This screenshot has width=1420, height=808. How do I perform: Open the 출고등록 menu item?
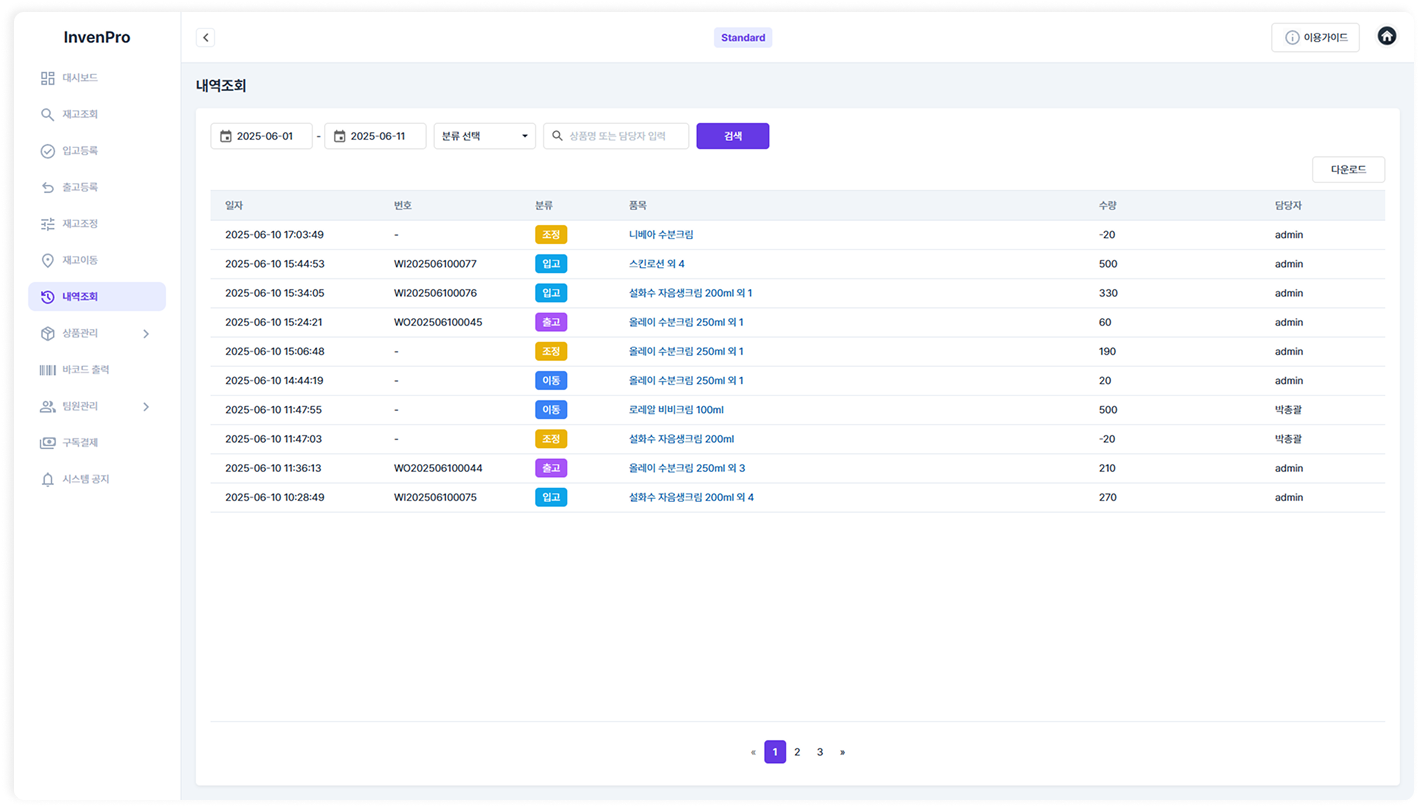point(97,187)
